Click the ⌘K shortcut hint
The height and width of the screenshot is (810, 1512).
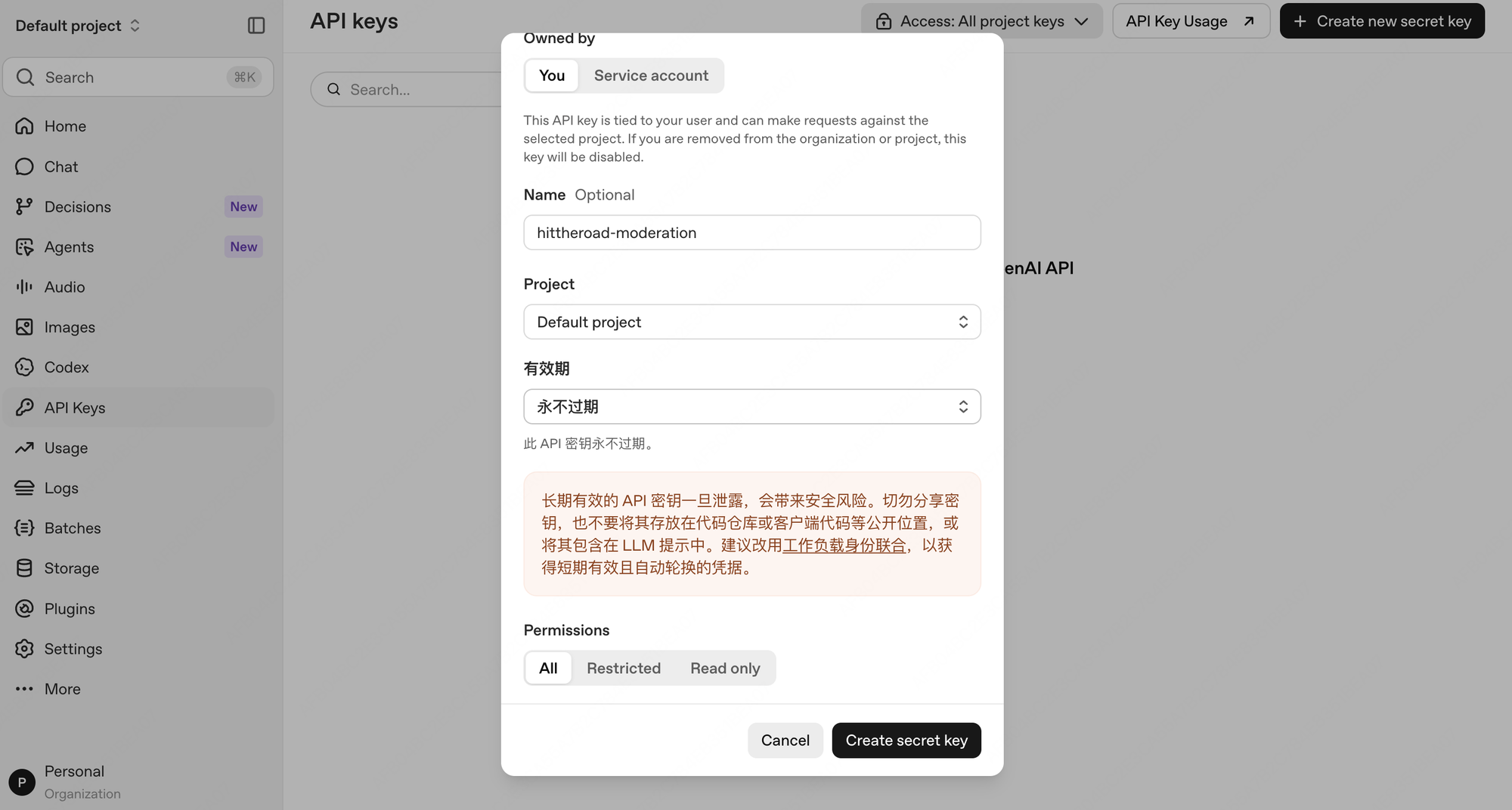pos(244,77)
